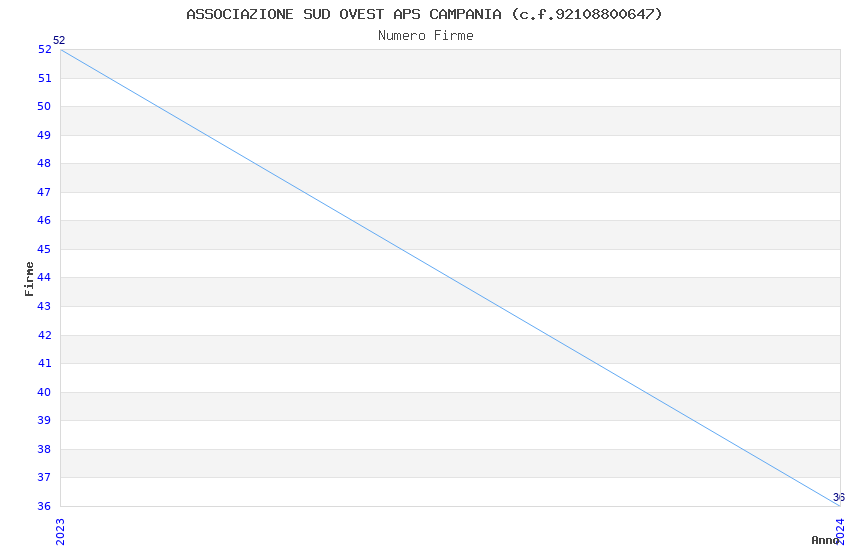
Task: Click y-axis tick value 41
Action: pyautogui.click(x=44, y=363)
